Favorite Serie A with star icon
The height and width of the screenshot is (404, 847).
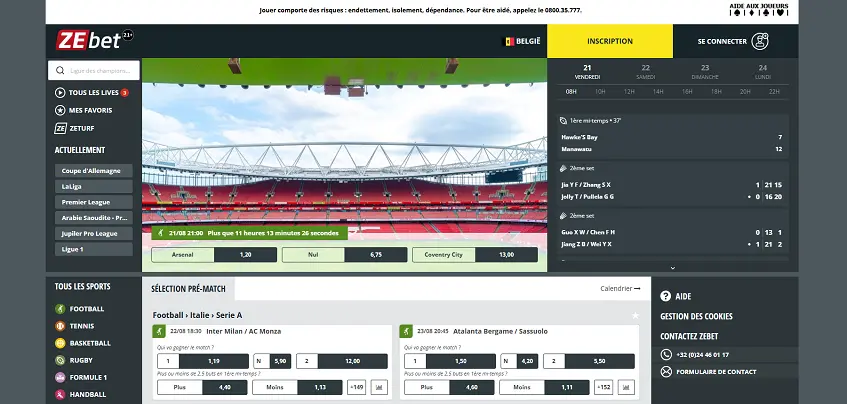(x=635, y=315)
